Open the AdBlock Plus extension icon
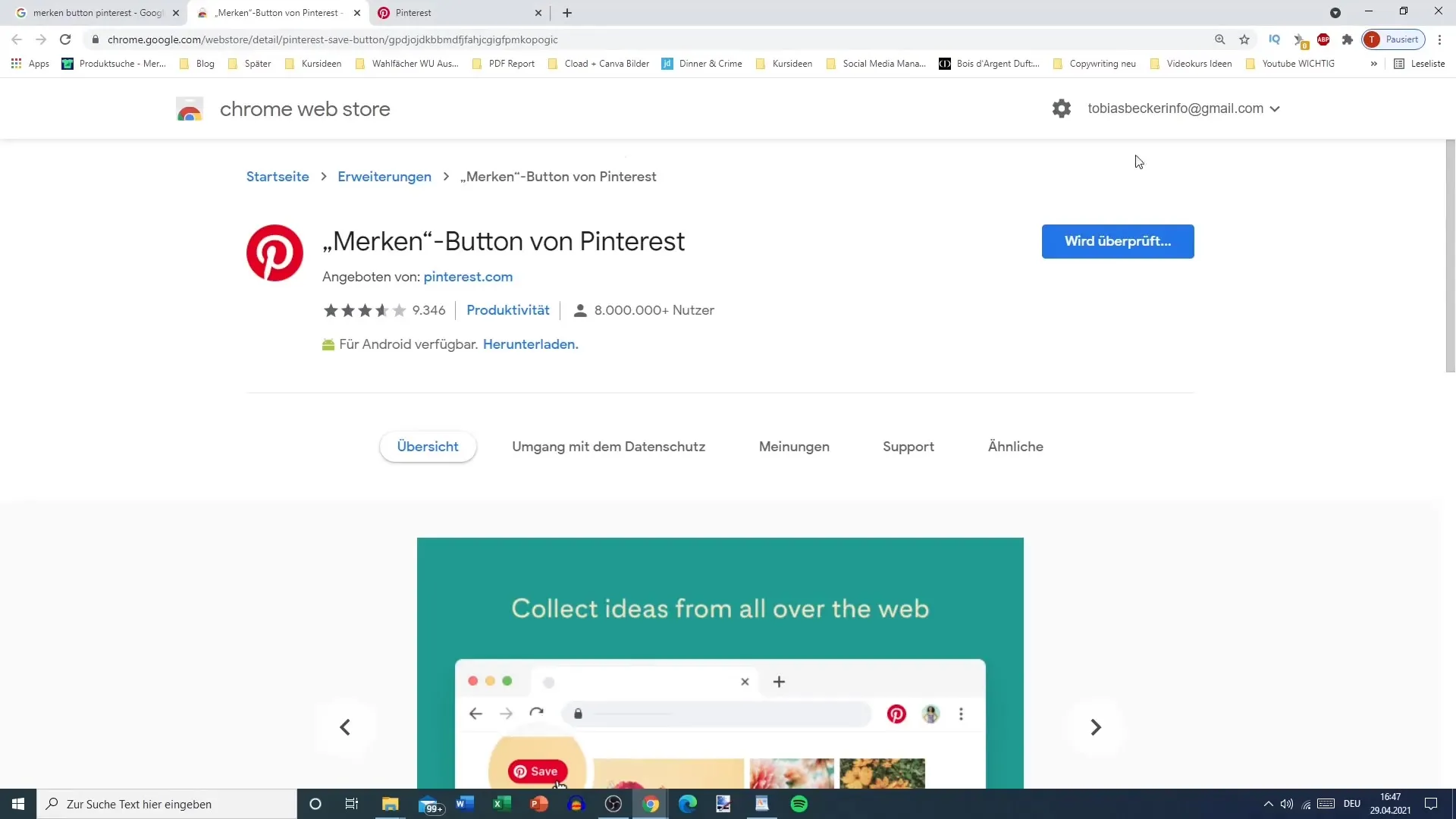This screenshot has width=1456, height=819. pyautogui.click(x=1323, y=39)
